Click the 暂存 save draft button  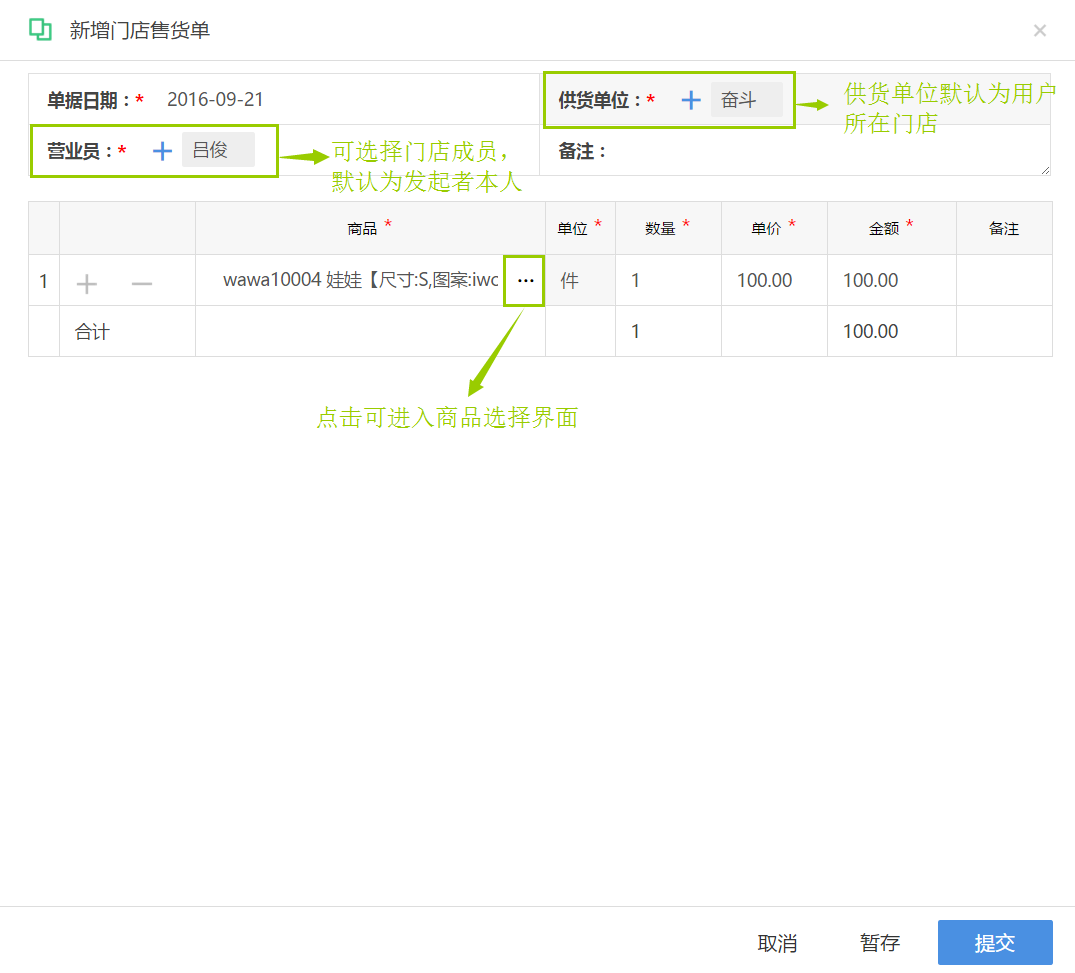coord(880,943)
